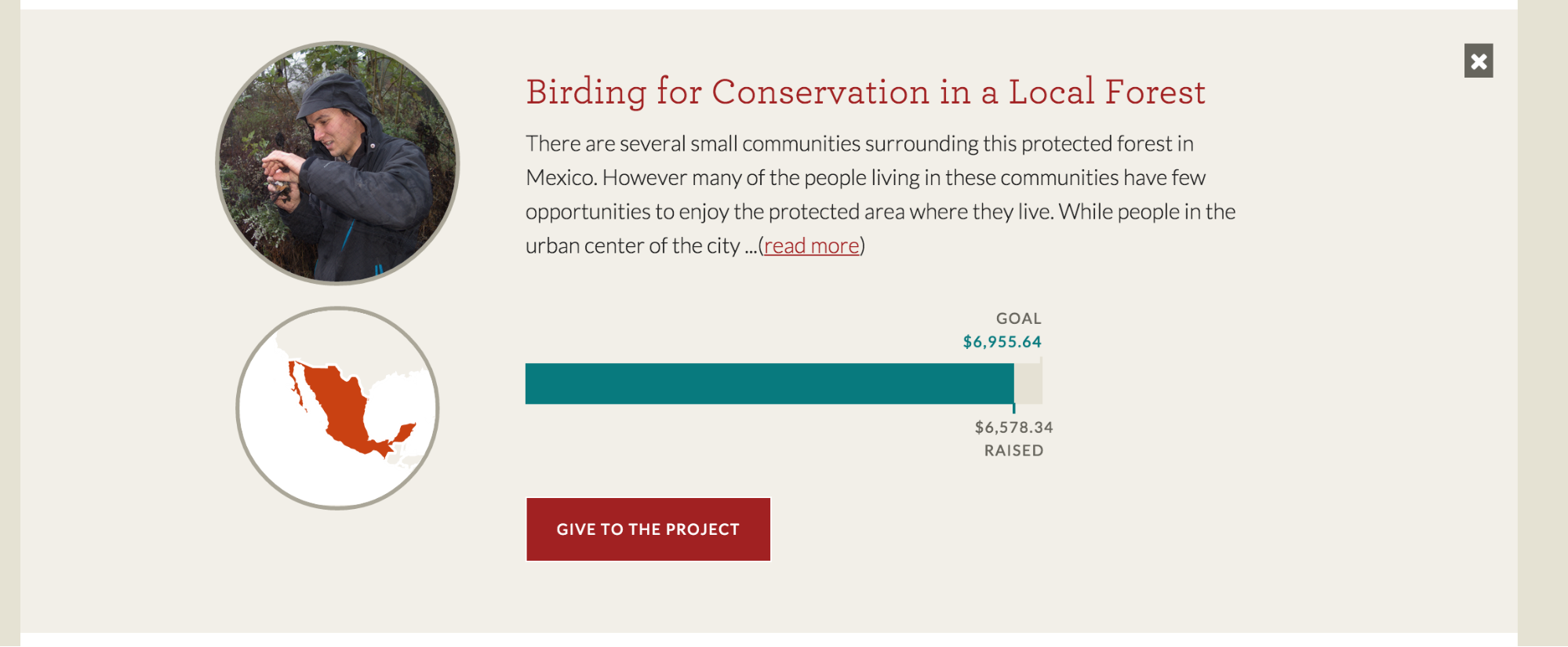Click the ellipsis before read more

click(x=751, y=245)
